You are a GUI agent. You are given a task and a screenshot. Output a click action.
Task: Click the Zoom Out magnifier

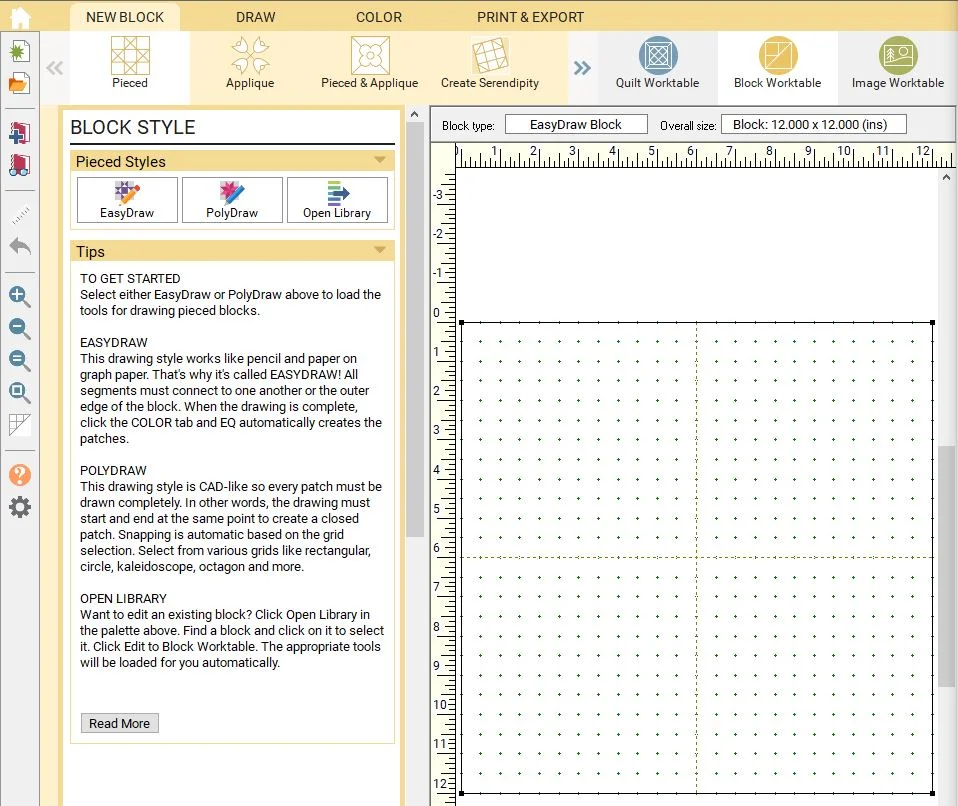[x=20, y=328]
